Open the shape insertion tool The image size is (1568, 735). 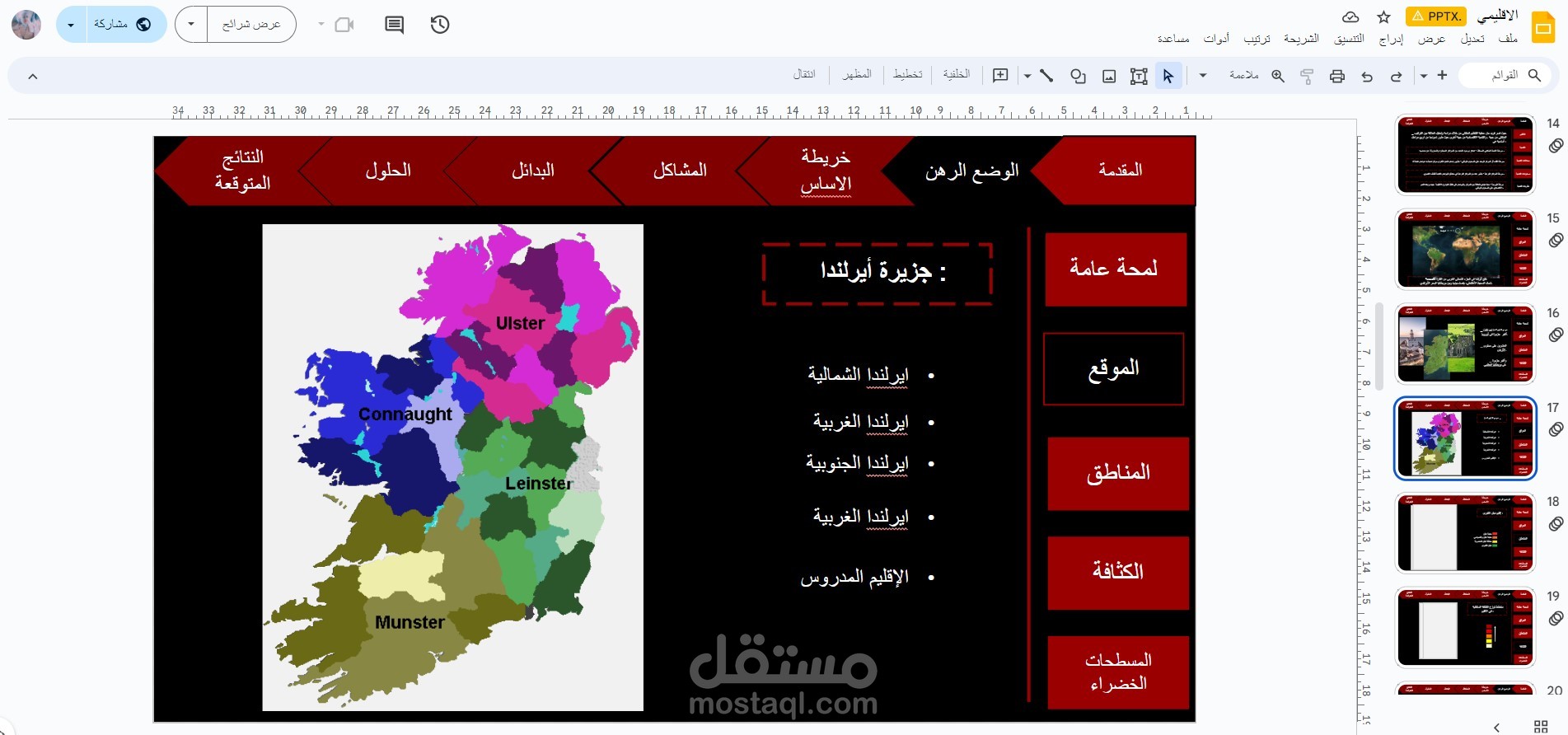[x=1078, y=76]
